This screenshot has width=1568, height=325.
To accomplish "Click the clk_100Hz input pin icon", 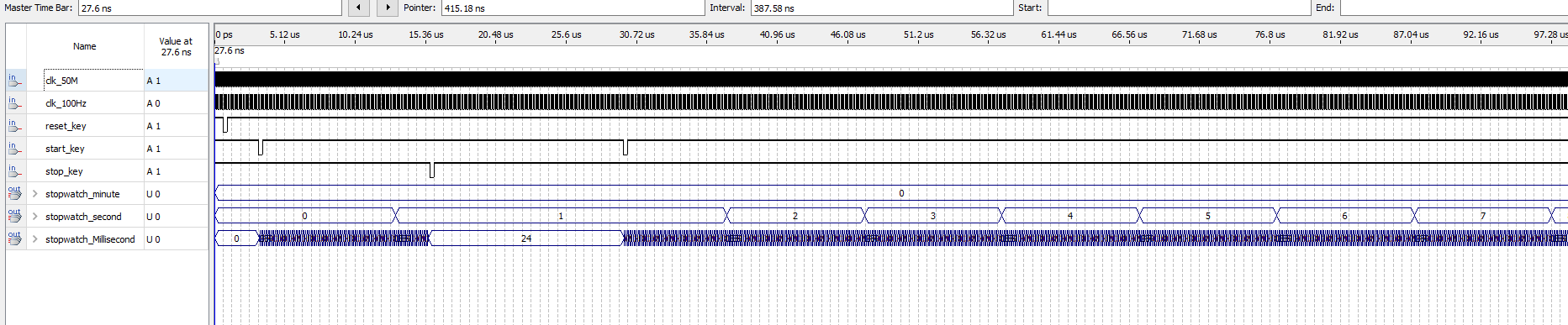I will [x=15, y=103].
